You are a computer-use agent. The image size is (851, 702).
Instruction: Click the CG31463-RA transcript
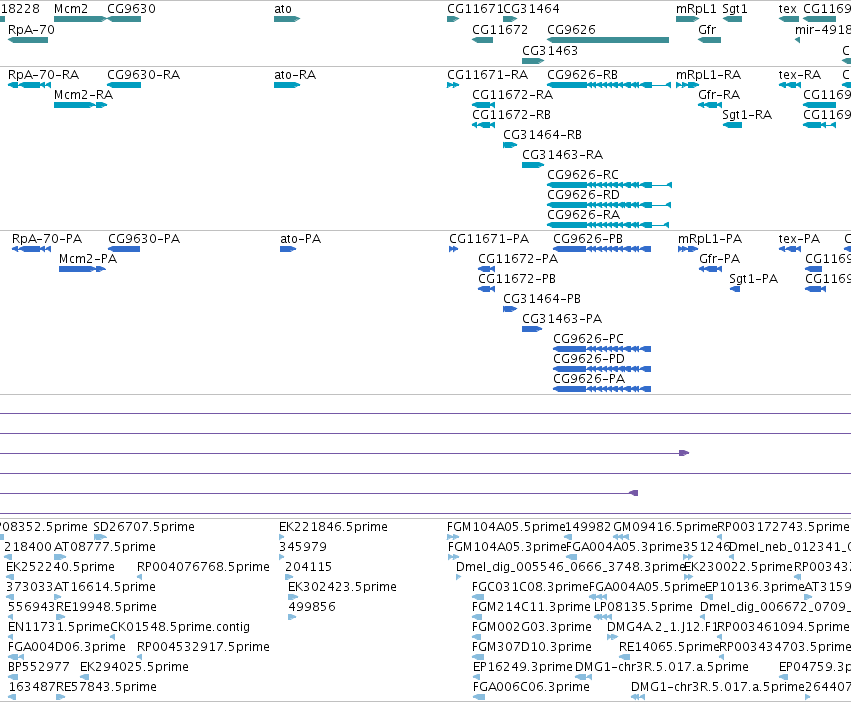[533, 165]
